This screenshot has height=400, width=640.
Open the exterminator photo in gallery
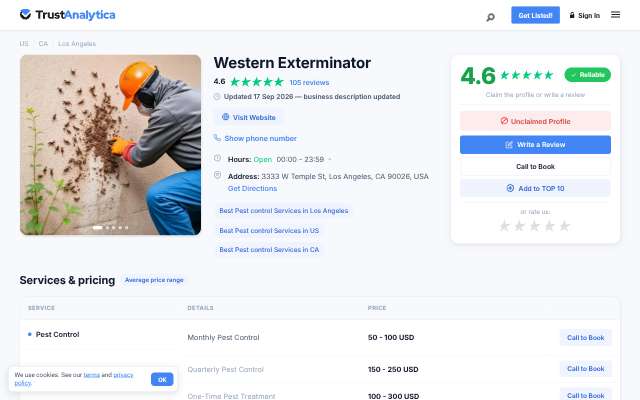(110, 145)
